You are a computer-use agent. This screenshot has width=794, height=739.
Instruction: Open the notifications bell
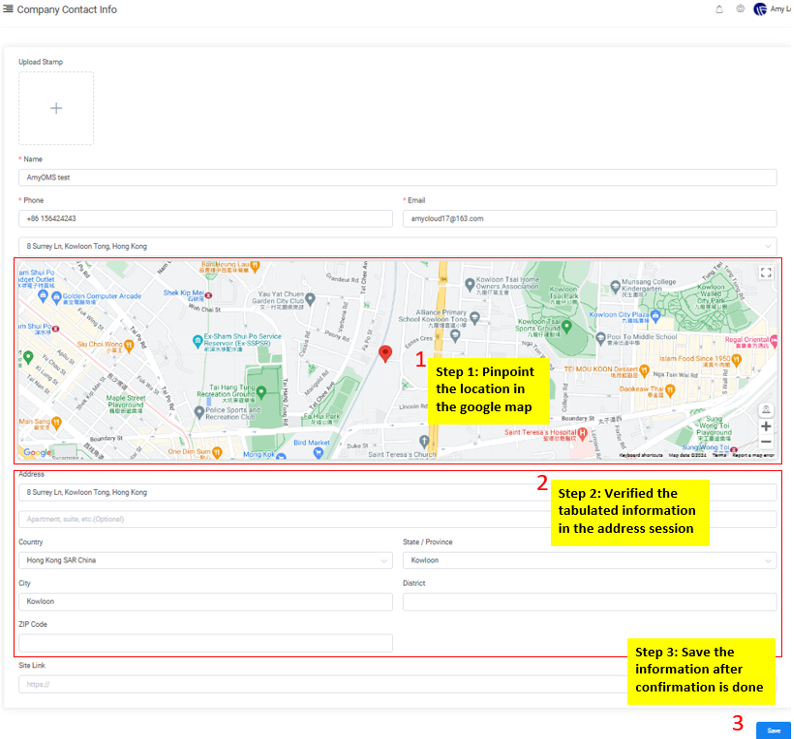pos(719,9)
